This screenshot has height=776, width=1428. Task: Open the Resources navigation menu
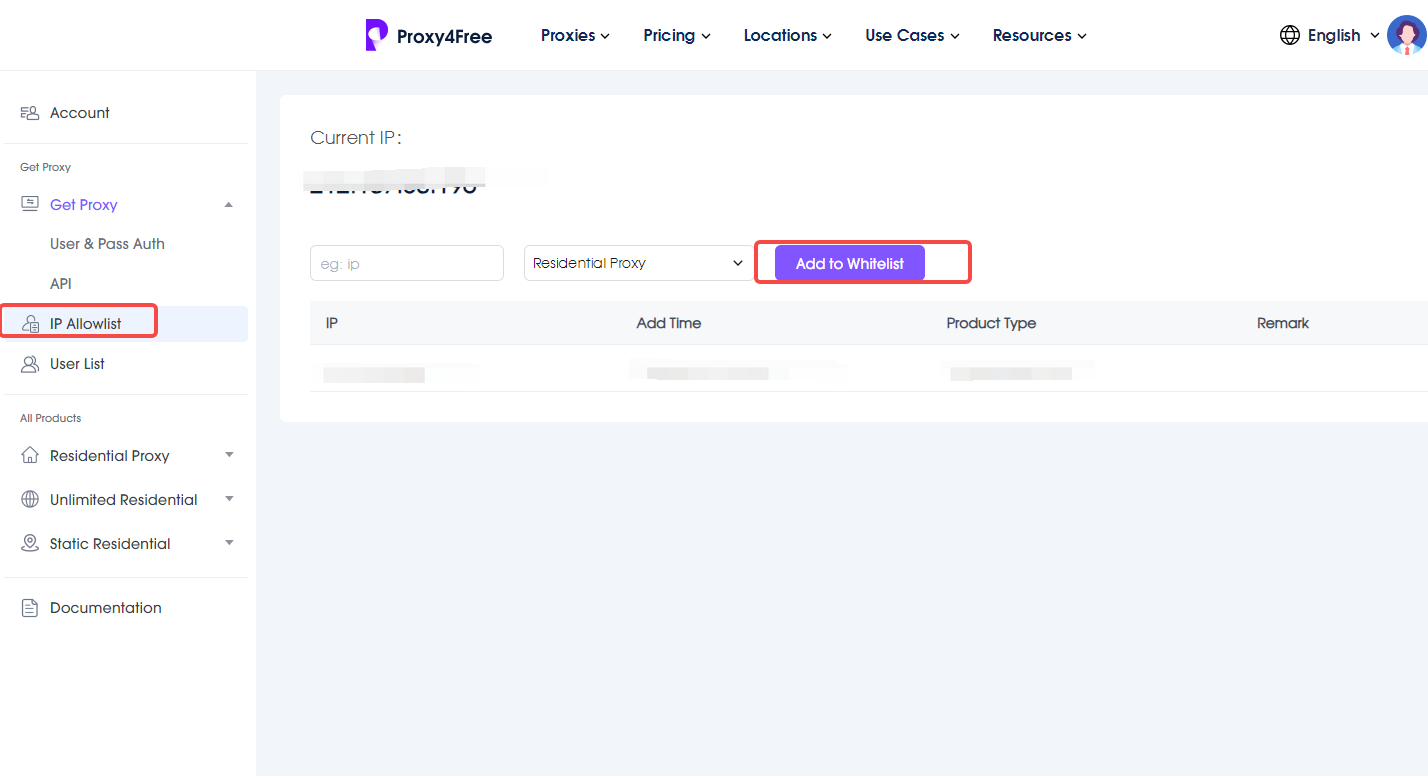click(1039, 35)
